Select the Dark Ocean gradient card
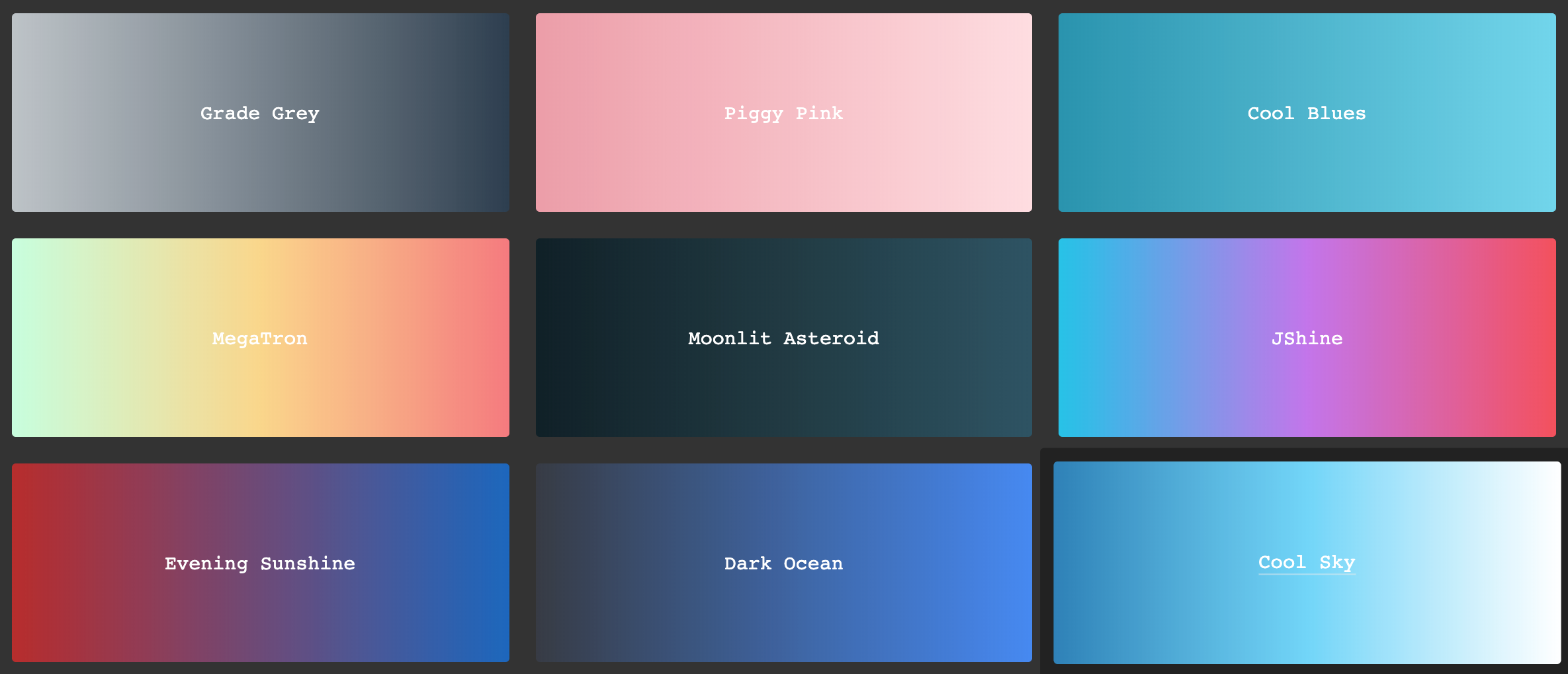This screenshot has width=1568, height=674. pyautogui.click(x=783, y=563)
